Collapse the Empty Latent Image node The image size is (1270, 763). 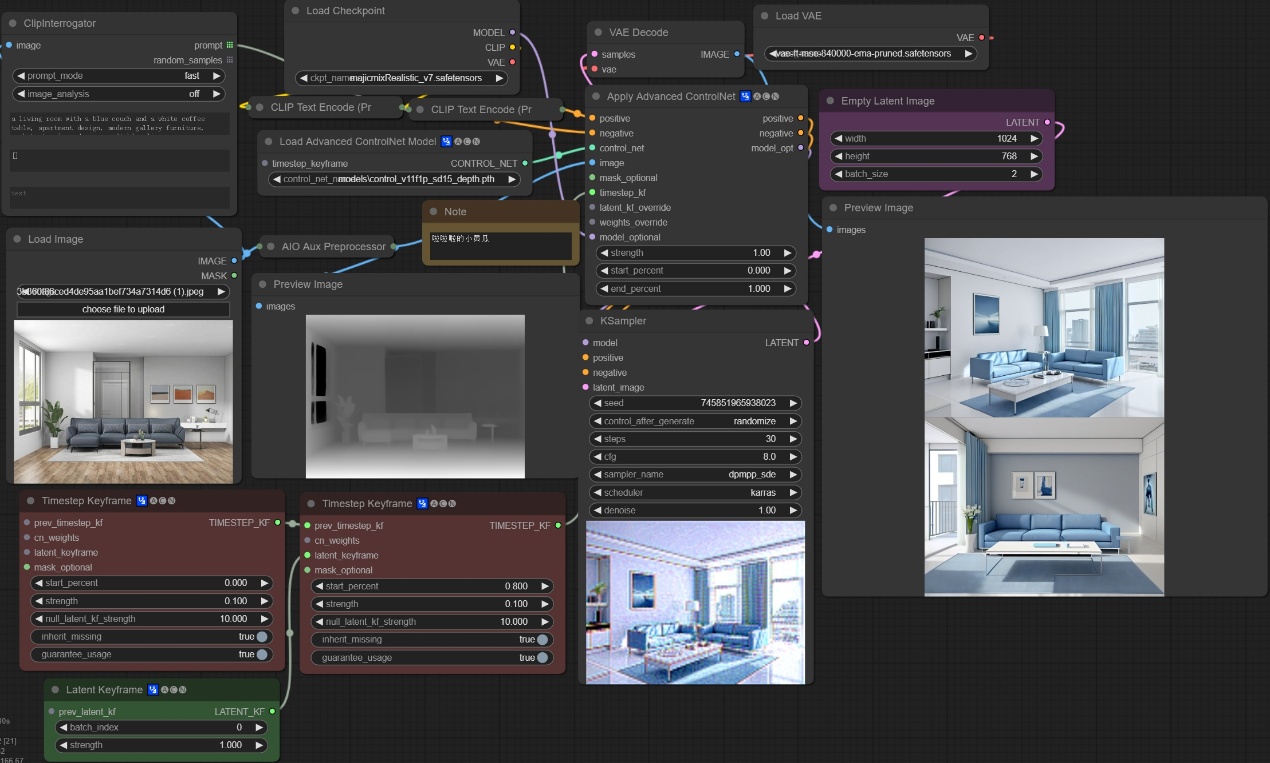(831, 101)
